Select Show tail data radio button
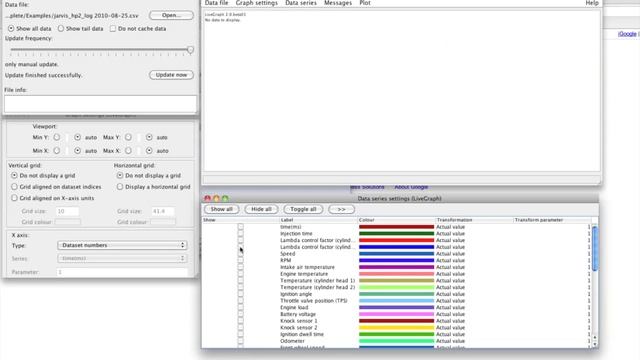 61,29
